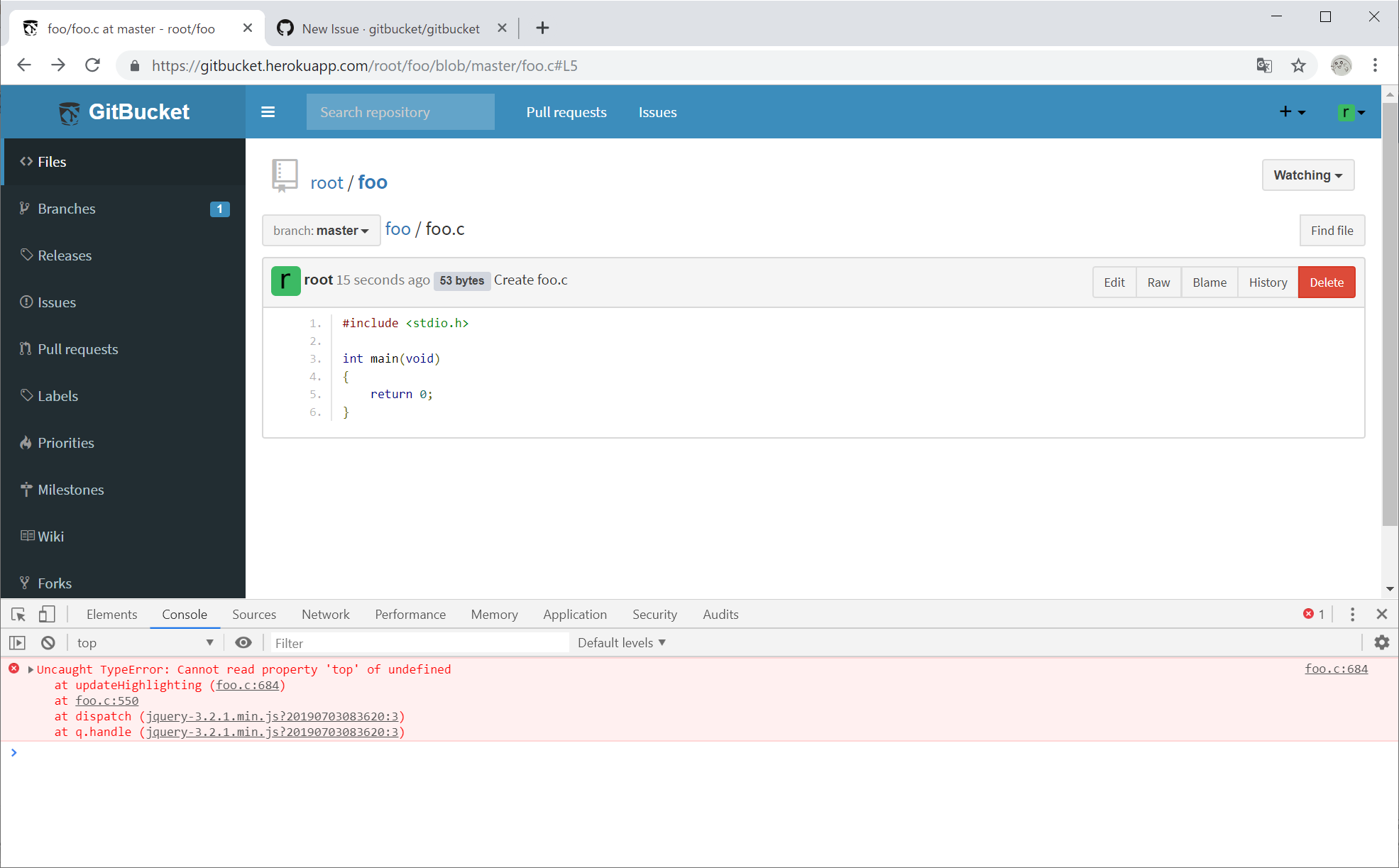Click the repository book icon

tap(284, 176)
